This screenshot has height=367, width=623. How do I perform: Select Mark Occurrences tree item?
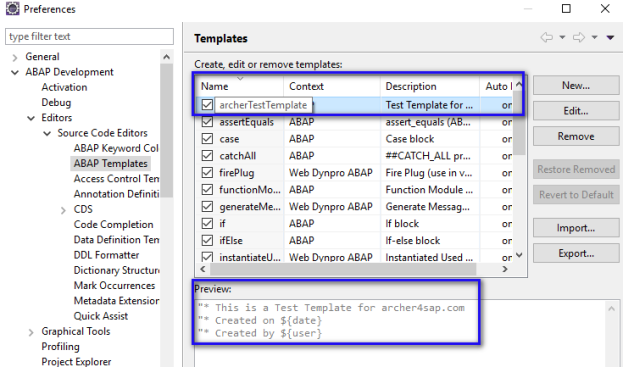click(x=114, y=286)
